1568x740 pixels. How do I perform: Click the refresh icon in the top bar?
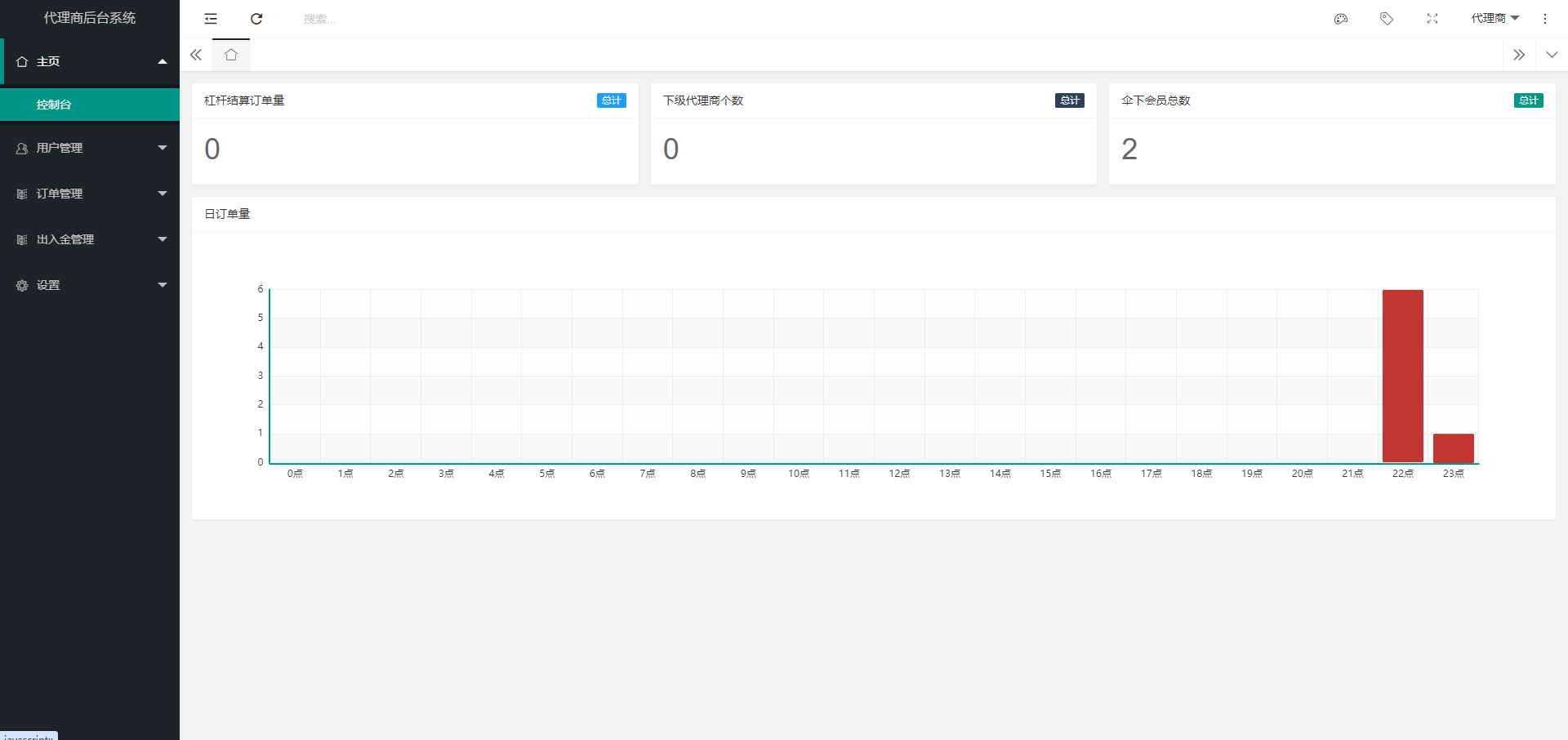click(256, 19)
